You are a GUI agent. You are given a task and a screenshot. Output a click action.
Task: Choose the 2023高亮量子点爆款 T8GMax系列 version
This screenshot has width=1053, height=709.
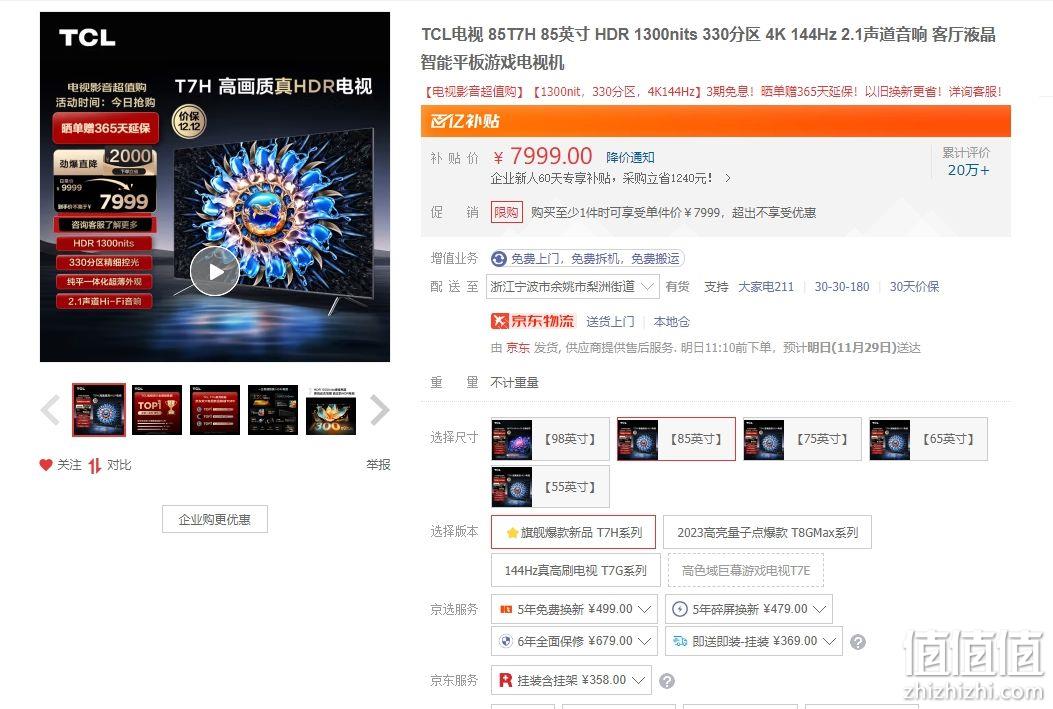(767, 532)
